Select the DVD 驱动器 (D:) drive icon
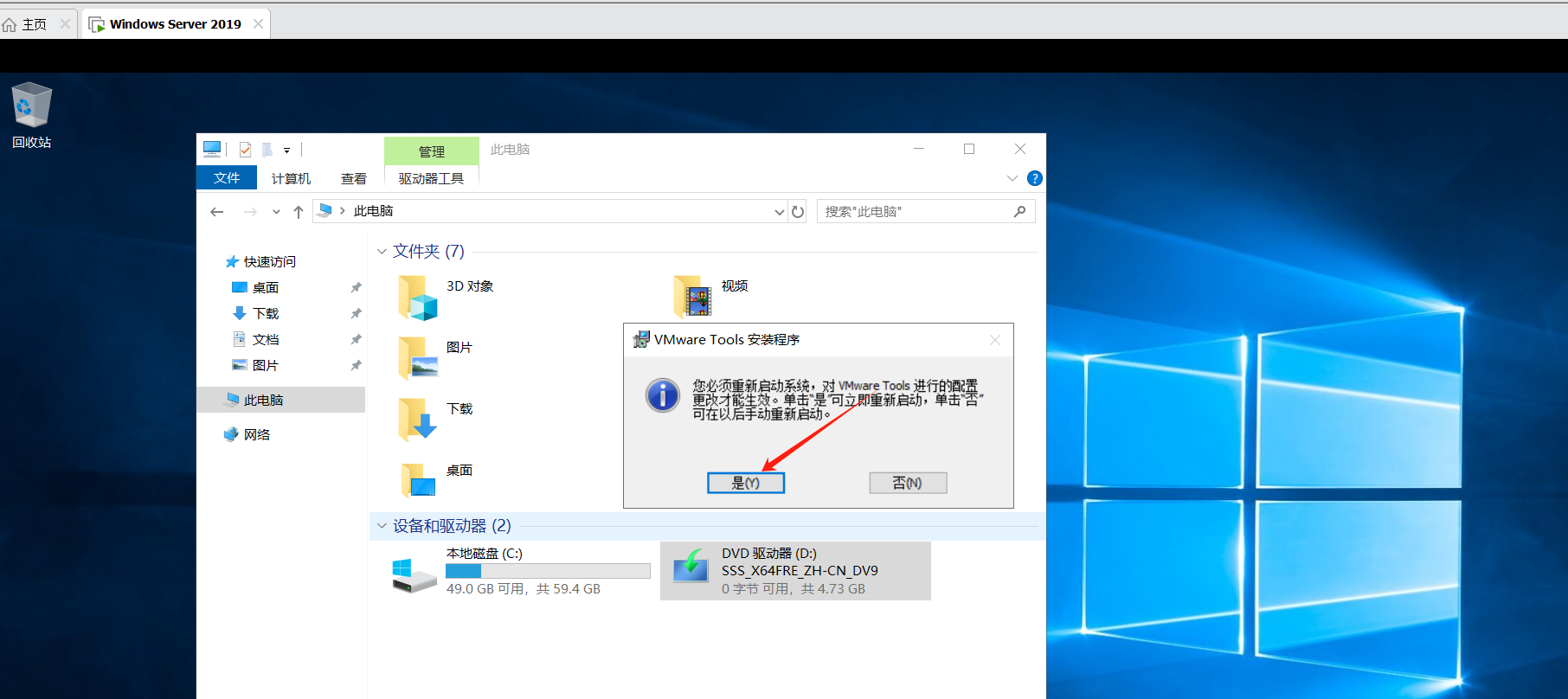1568x699 pixels. pos(691,567)
